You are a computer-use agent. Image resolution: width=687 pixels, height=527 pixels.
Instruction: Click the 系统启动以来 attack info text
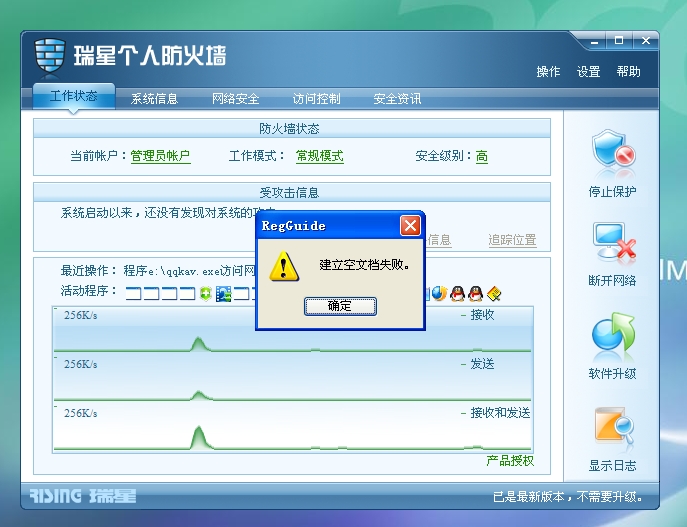point(158,213)
